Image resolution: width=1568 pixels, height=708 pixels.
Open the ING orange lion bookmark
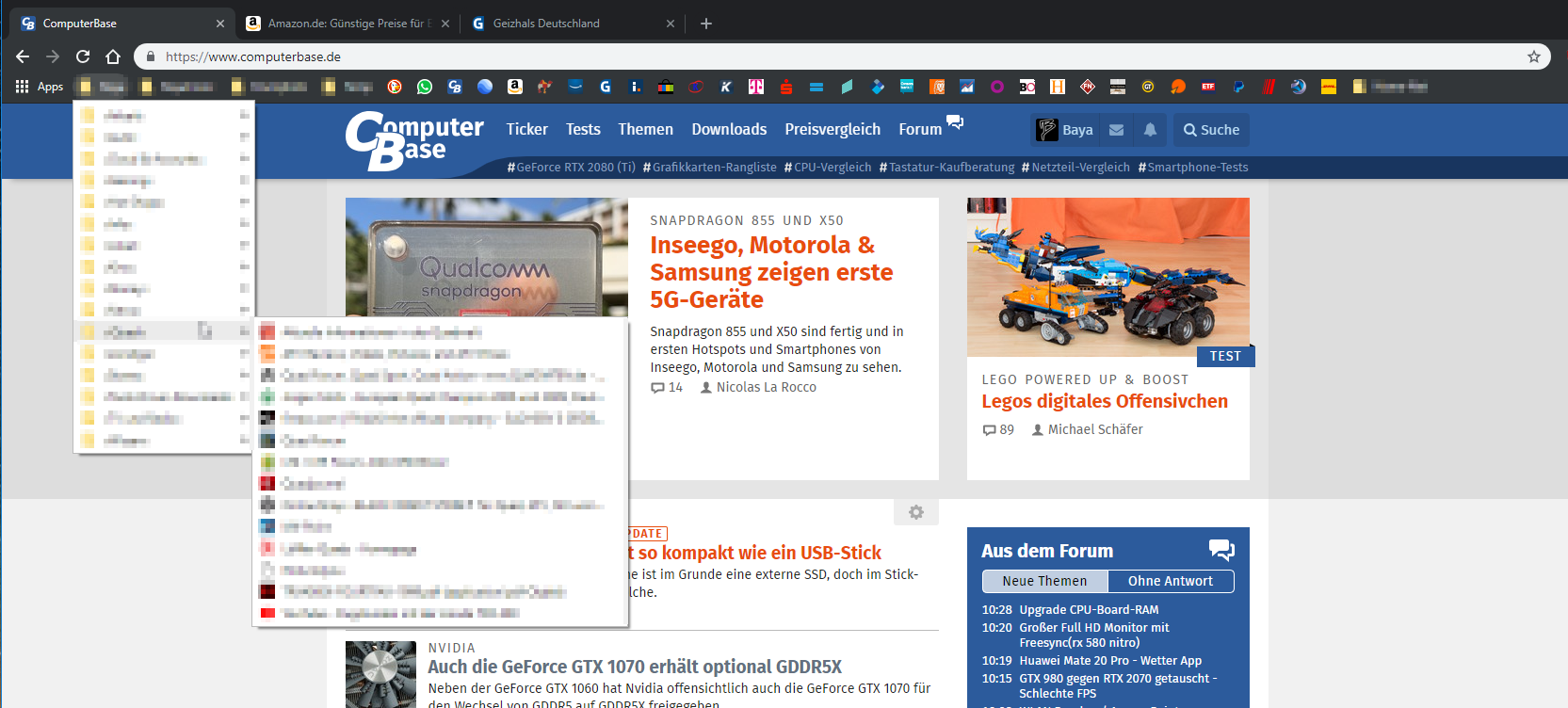937,87
